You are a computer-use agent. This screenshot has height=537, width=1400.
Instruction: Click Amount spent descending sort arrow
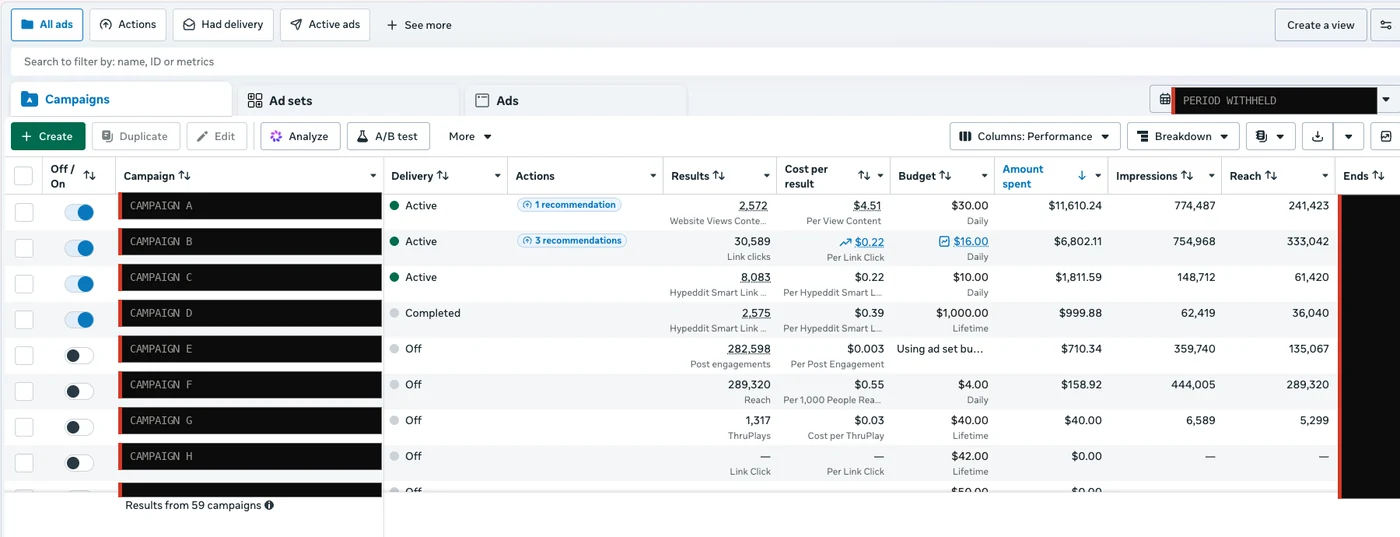coord(1082,176)
